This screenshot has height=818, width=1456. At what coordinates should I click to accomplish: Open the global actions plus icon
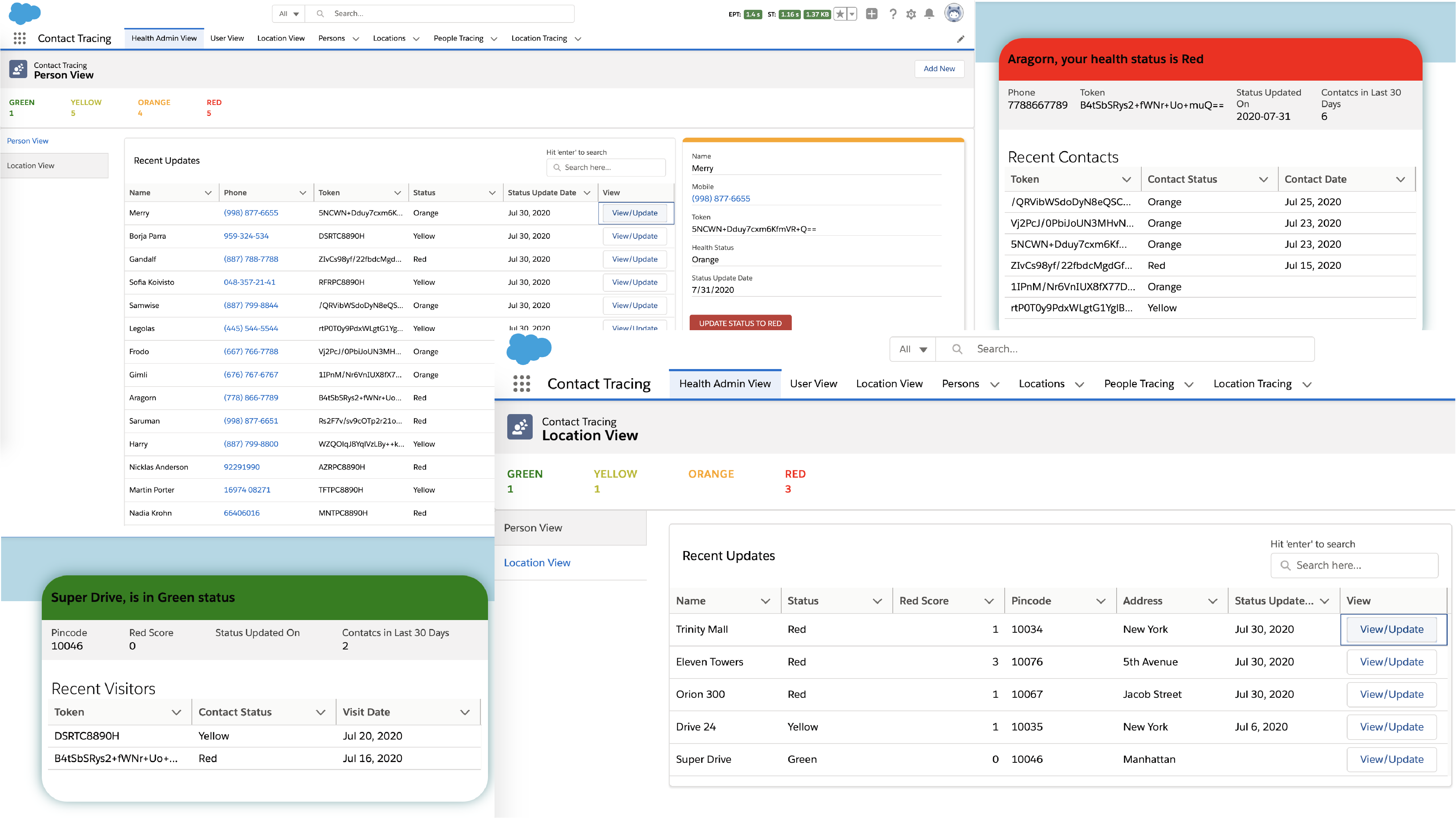coord(872,14)
